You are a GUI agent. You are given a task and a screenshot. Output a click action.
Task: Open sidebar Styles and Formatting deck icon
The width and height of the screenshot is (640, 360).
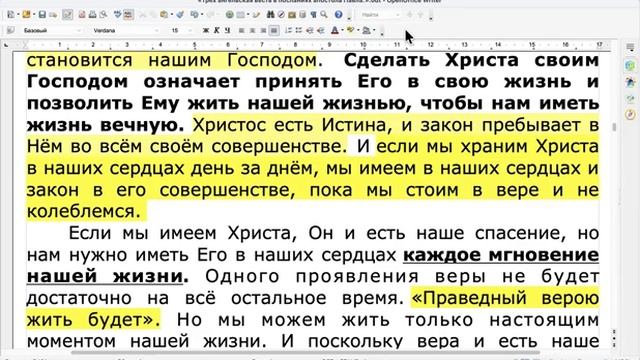pos(631,82)
